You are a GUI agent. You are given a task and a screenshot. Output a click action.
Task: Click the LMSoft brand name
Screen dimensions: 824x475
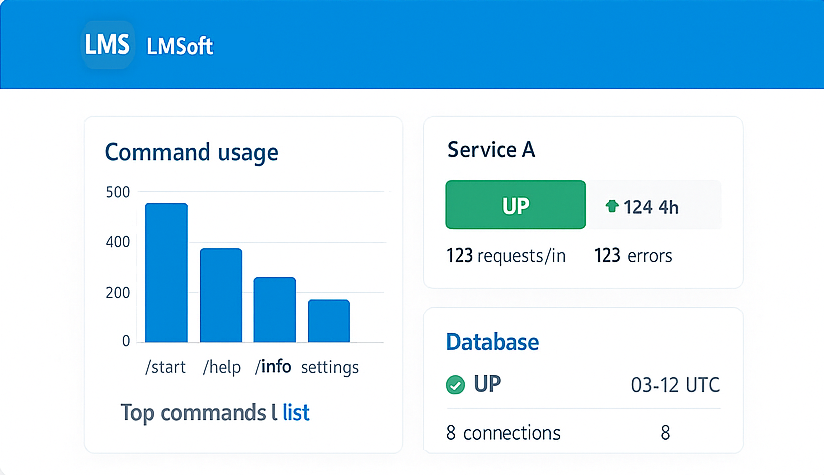pos(180,47)
